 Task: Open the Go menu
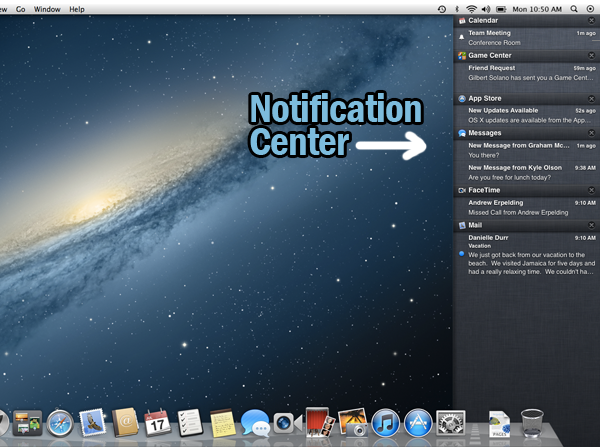click(21, 9)
